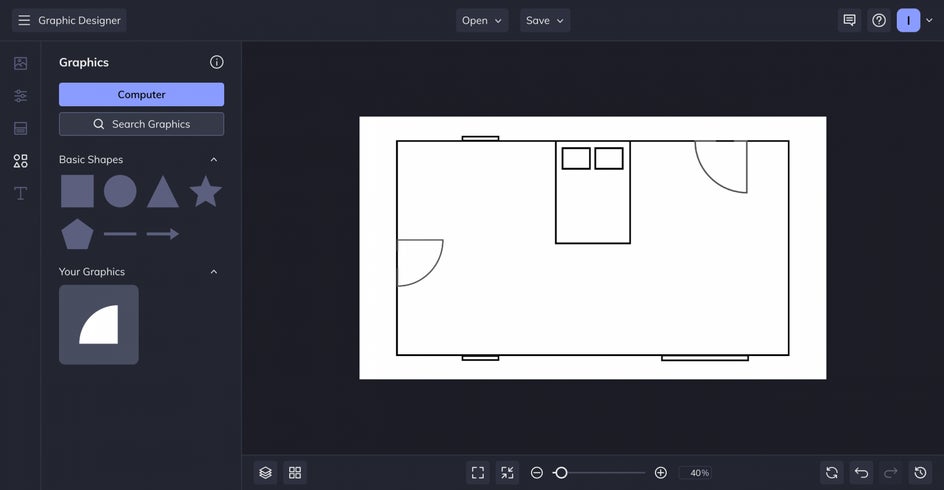This screenshot has width=944, height=490.
Task: Click the zoom out minus icon
Action: pos(536,473)
